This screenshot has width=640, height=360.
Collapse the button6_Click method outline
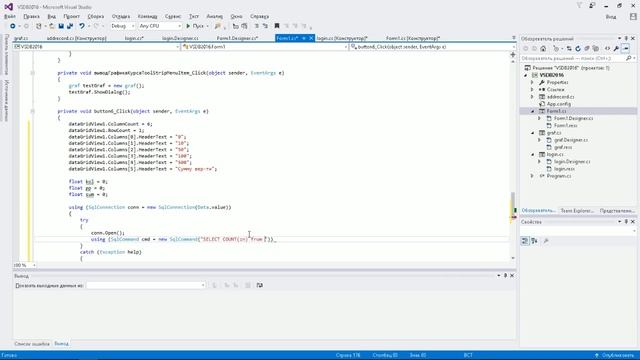[33, 111]
